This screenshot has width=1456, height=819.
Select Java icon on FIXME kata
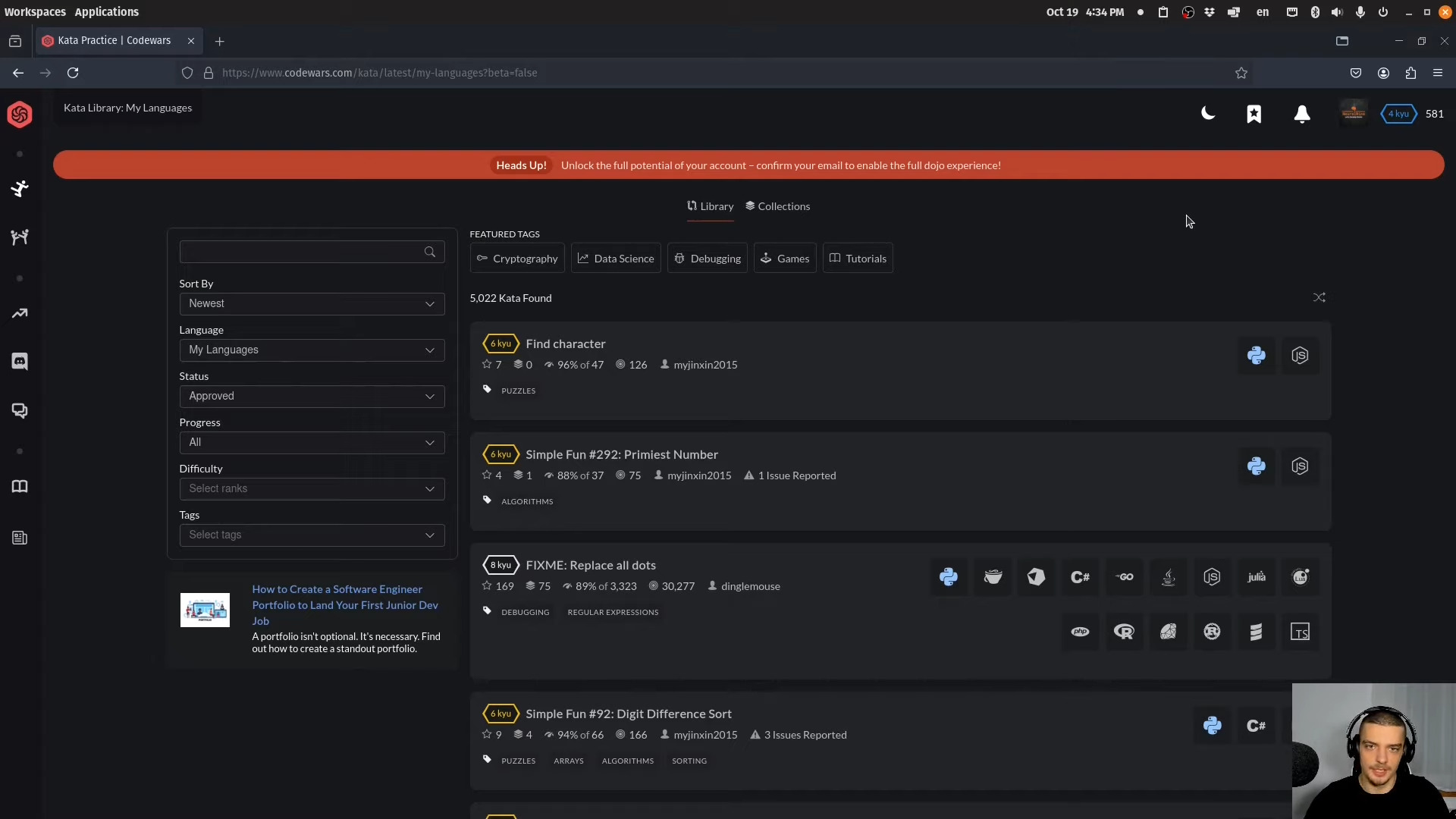coord(1169,577)
